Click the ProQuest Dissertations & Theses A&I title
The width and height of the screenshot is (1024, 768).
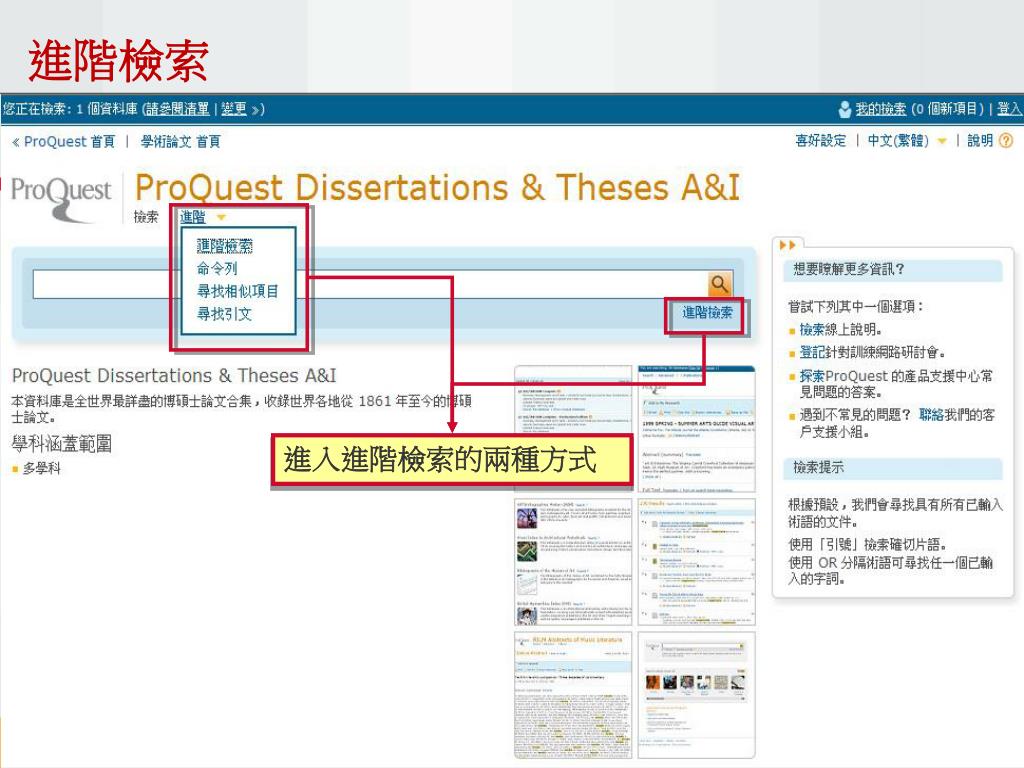tap(437, 187)
